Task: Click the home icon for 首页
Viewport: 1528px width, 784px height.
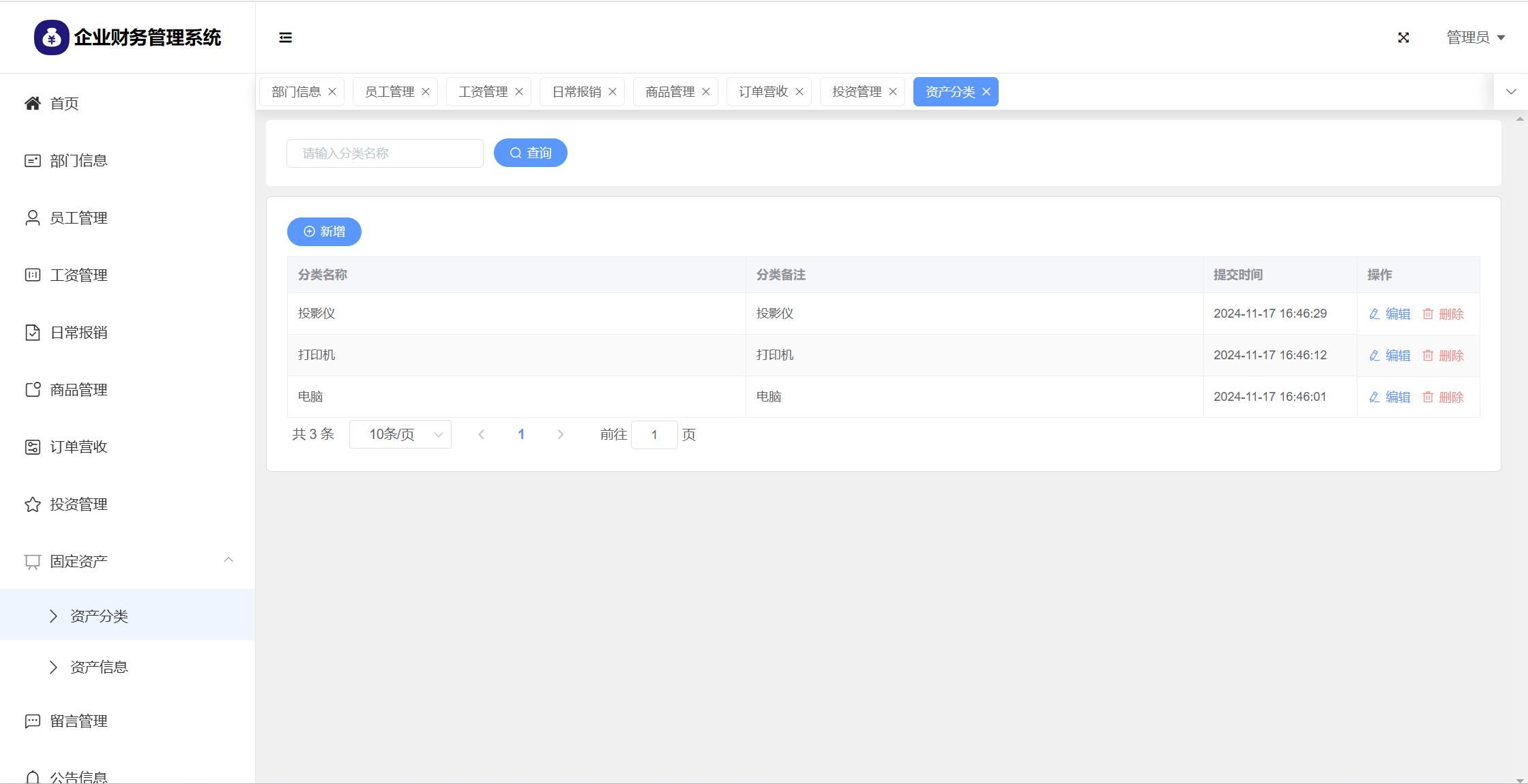Action: pyautogui.click(x=33, y=103)
